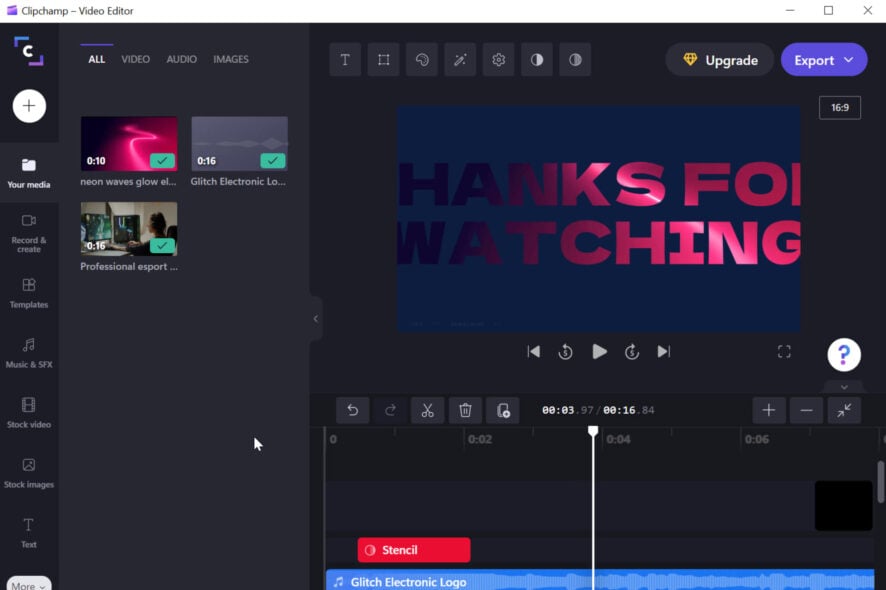Open the half-filled circle fade tool

tap(537, 59)
